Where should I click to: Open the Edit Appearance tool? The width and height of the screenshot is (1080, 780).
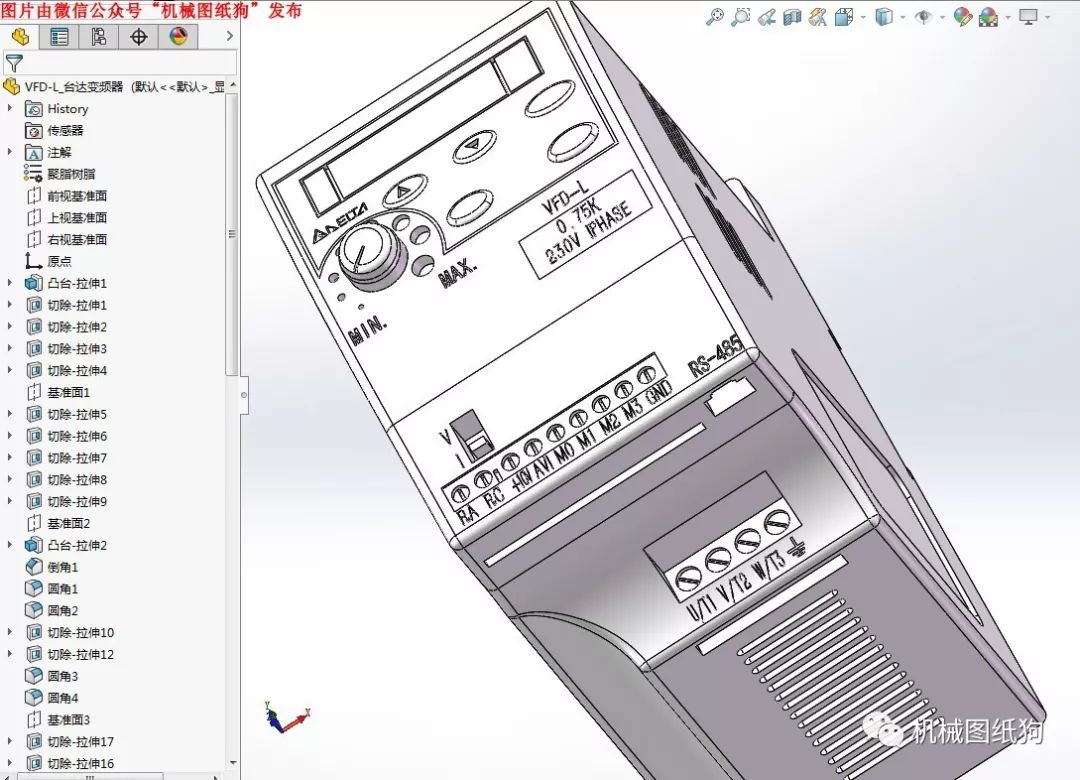coord(962,17)
